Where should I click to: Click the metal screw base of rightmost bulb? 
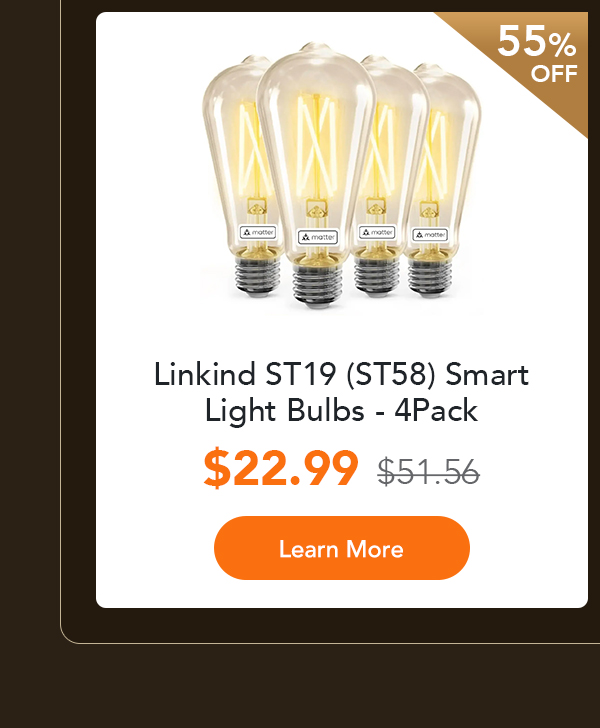tap(430, 278)
